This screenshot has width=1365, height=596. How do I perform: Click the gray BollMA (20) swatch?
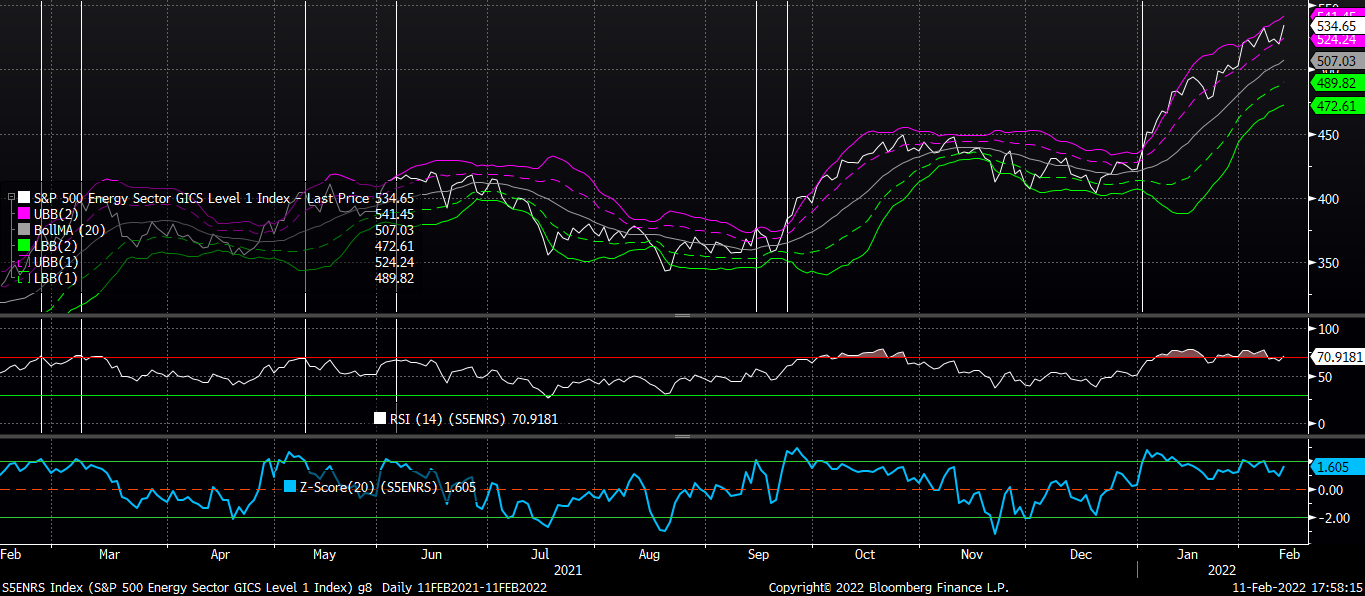coord(24,230)
